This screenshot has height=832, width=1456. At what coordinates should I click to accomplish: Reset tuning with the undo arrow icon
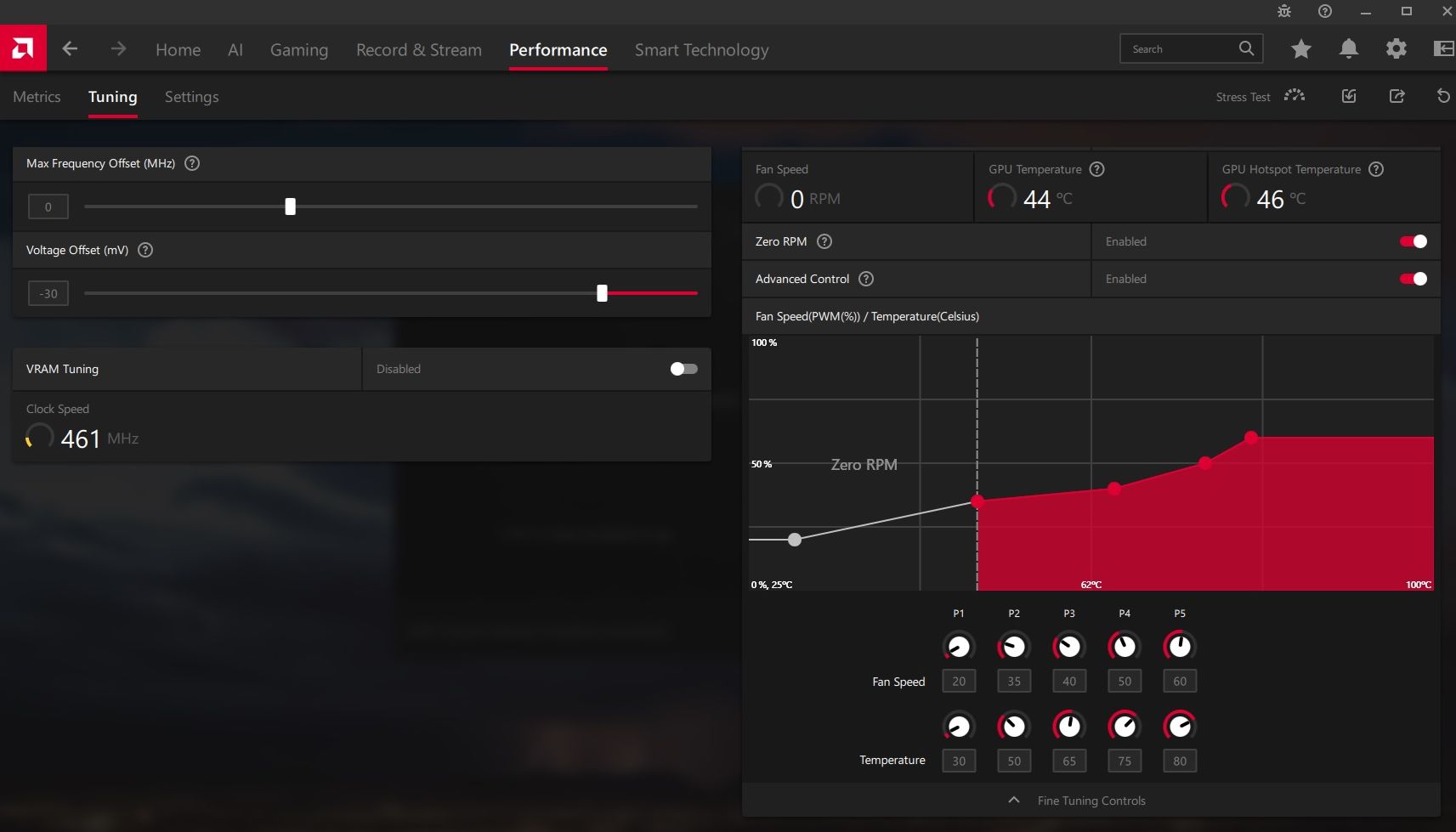1442,96
